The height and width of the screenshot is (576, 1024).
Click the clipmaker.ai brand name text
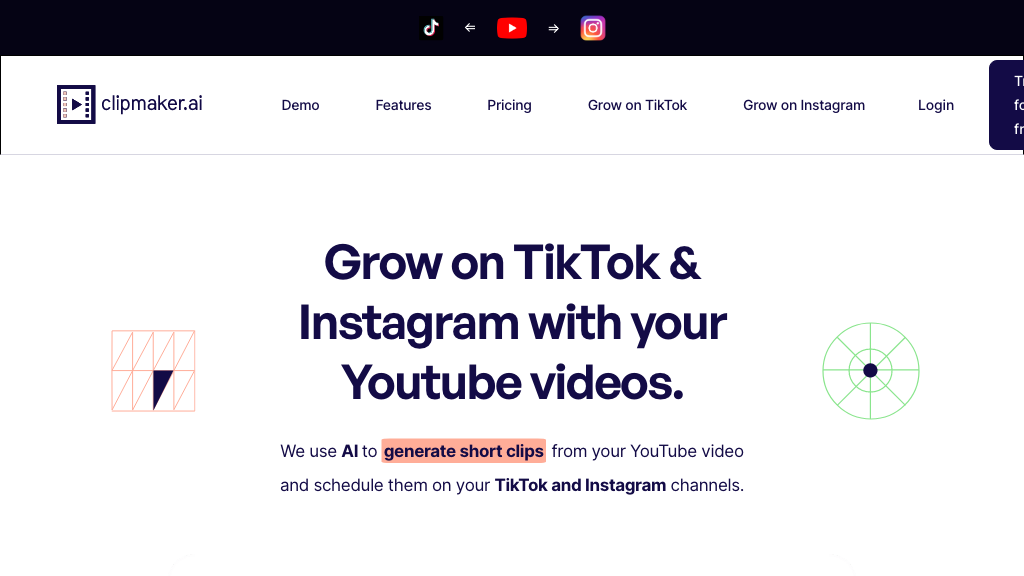(152, 103)
